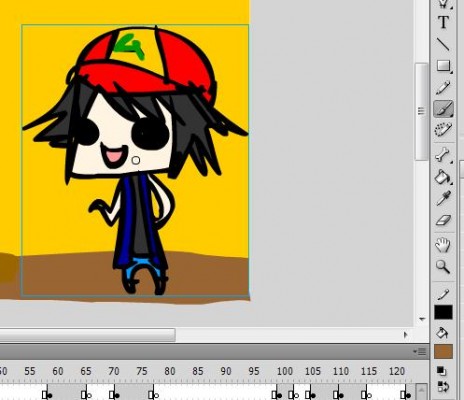464x400 pixels.
Task: Click the timeline scroll up arrow
Action: pos(422,389)
